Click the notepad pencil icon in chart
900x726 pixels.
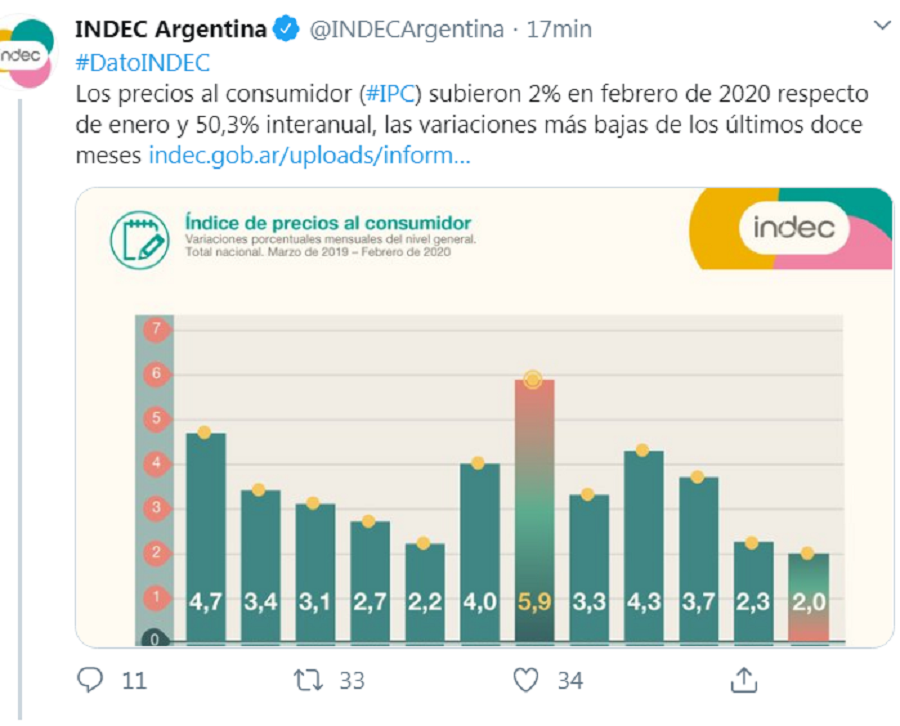tap(140, 237)
